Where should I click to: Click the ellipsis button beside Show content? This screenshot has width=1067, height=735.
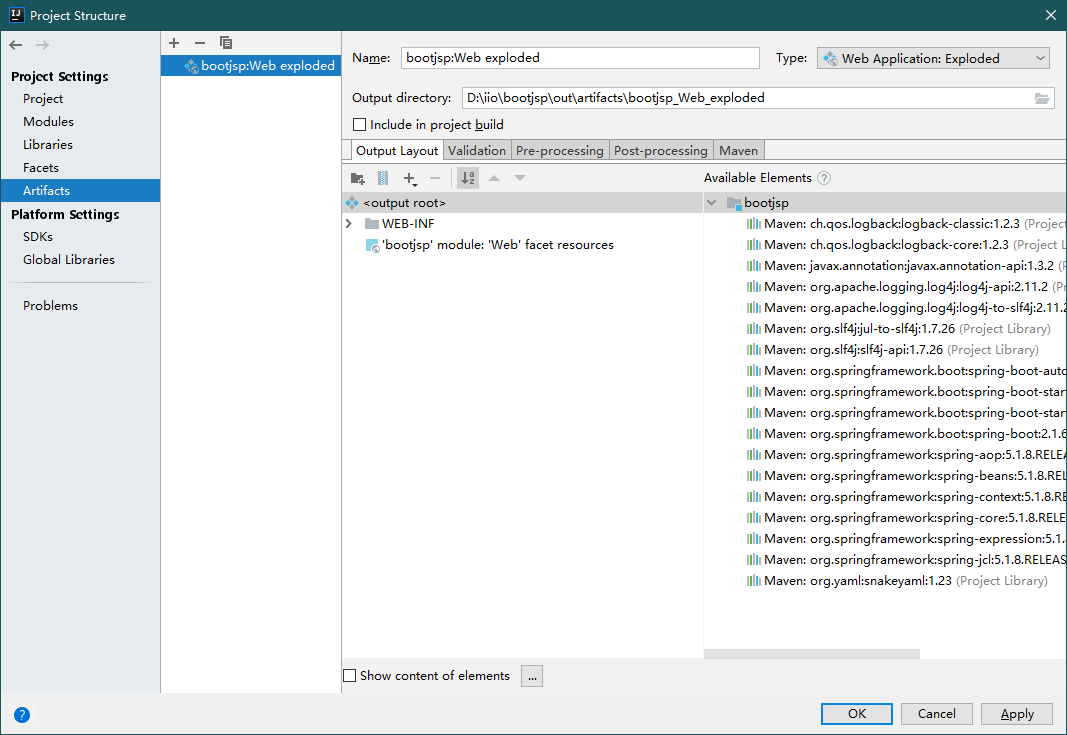(532, 676)
